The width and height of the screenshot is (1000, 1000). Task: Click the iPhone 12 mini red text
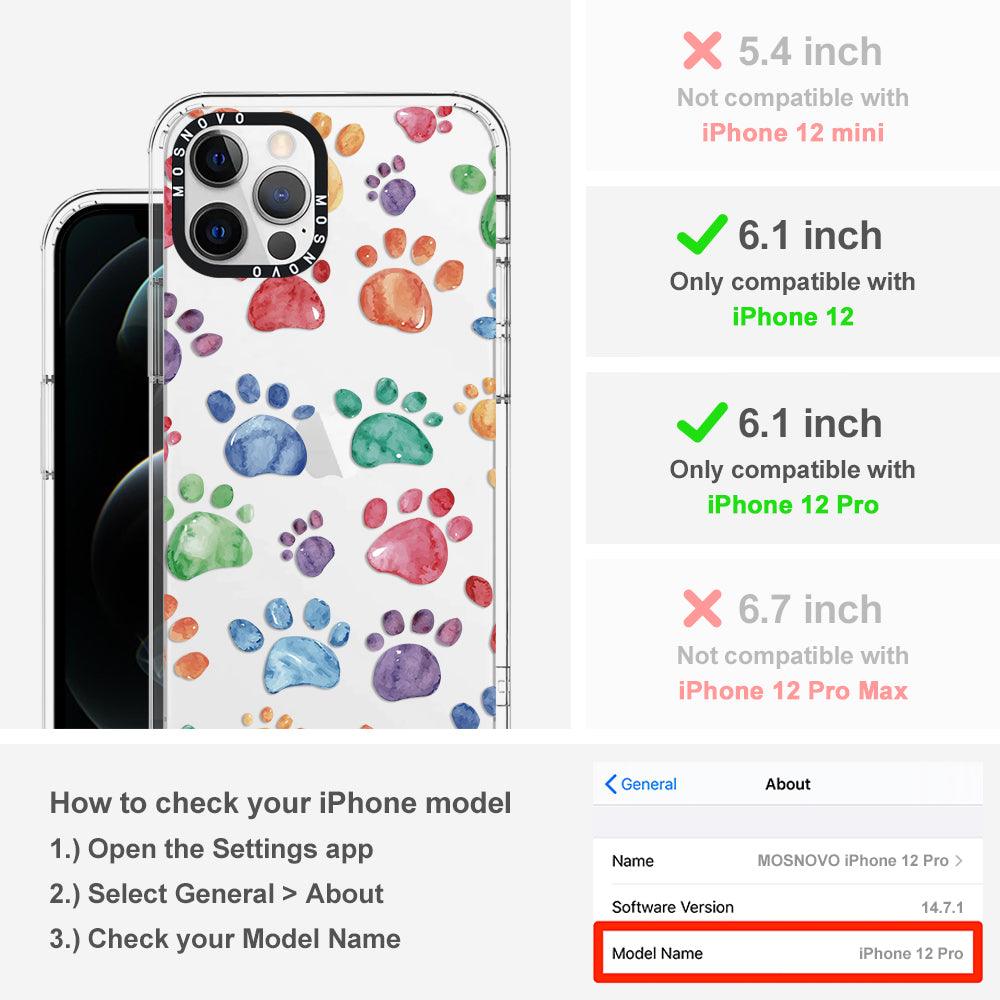(x=793, y=133)
